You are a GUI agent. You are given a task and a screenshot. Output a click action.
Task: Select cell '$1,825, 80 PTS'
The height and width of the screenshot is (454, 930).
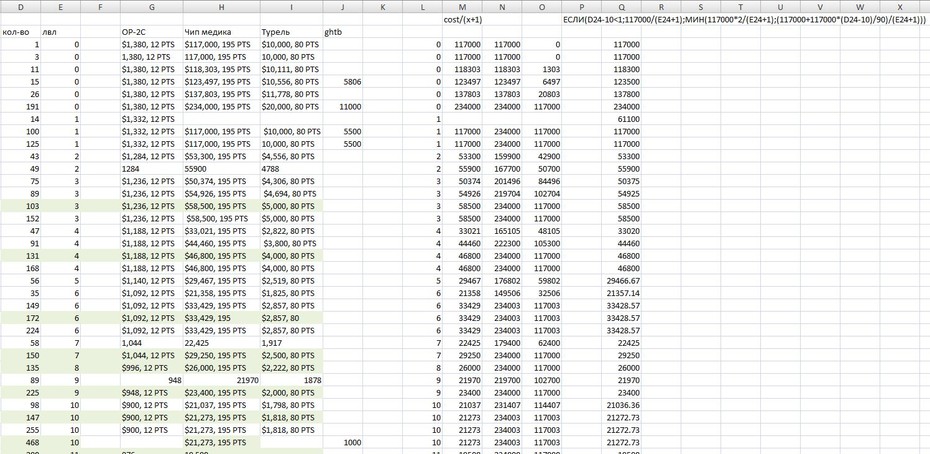click(291, 293)
